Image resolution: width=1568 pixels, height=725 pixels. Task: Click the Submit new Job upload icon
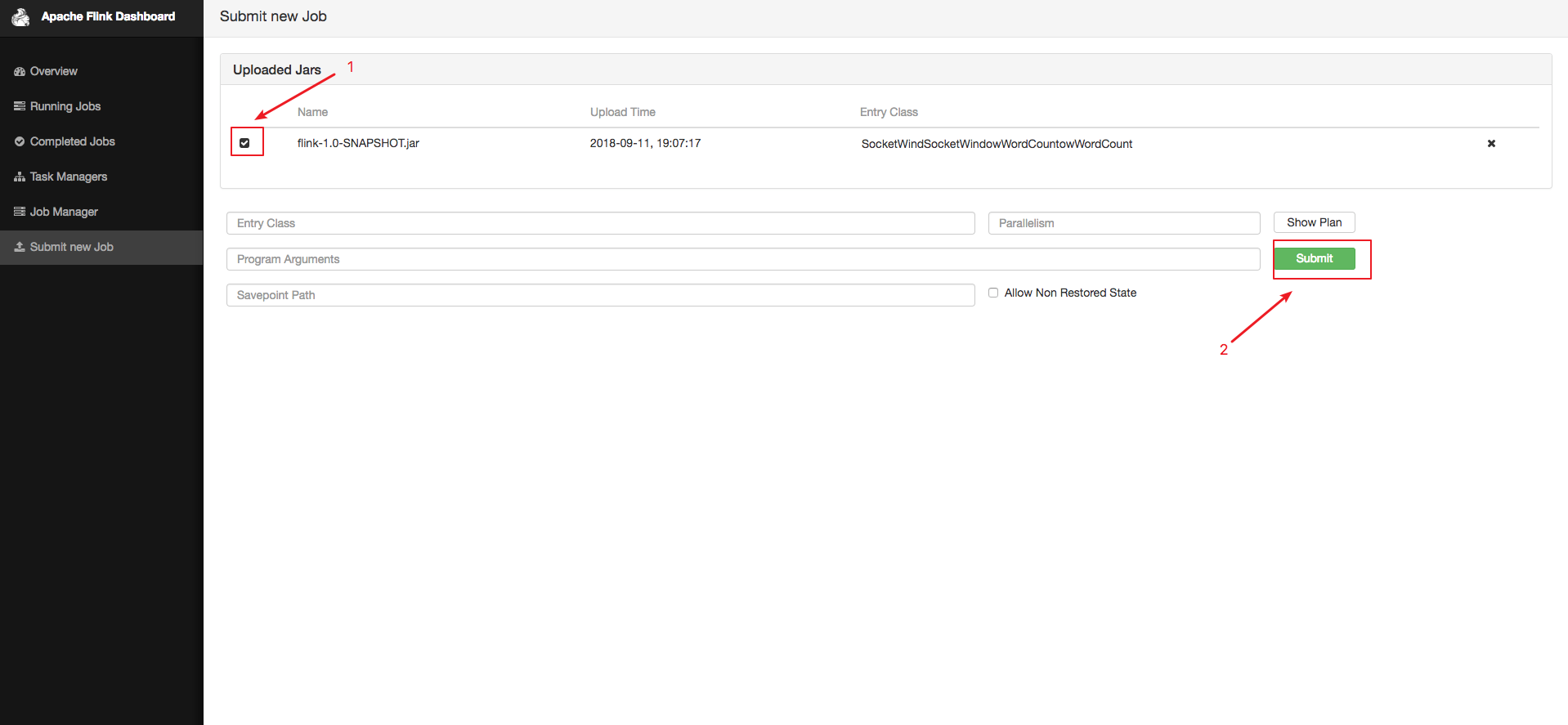(x=20, y=247)
